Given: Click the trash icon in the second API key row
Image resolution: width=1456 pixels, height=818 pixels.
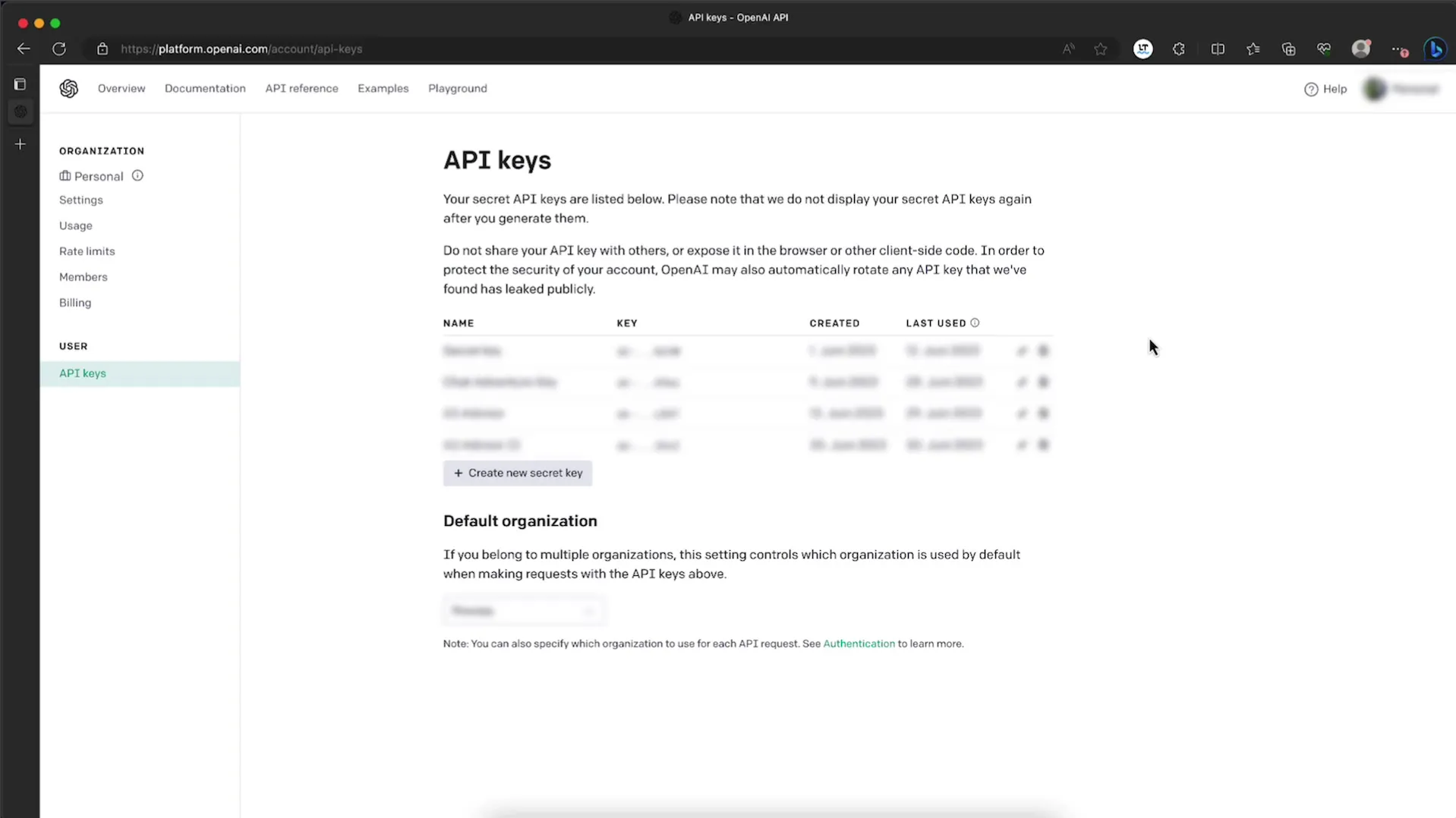Looking at the screenshot, I should click(x=1043, y=382).
